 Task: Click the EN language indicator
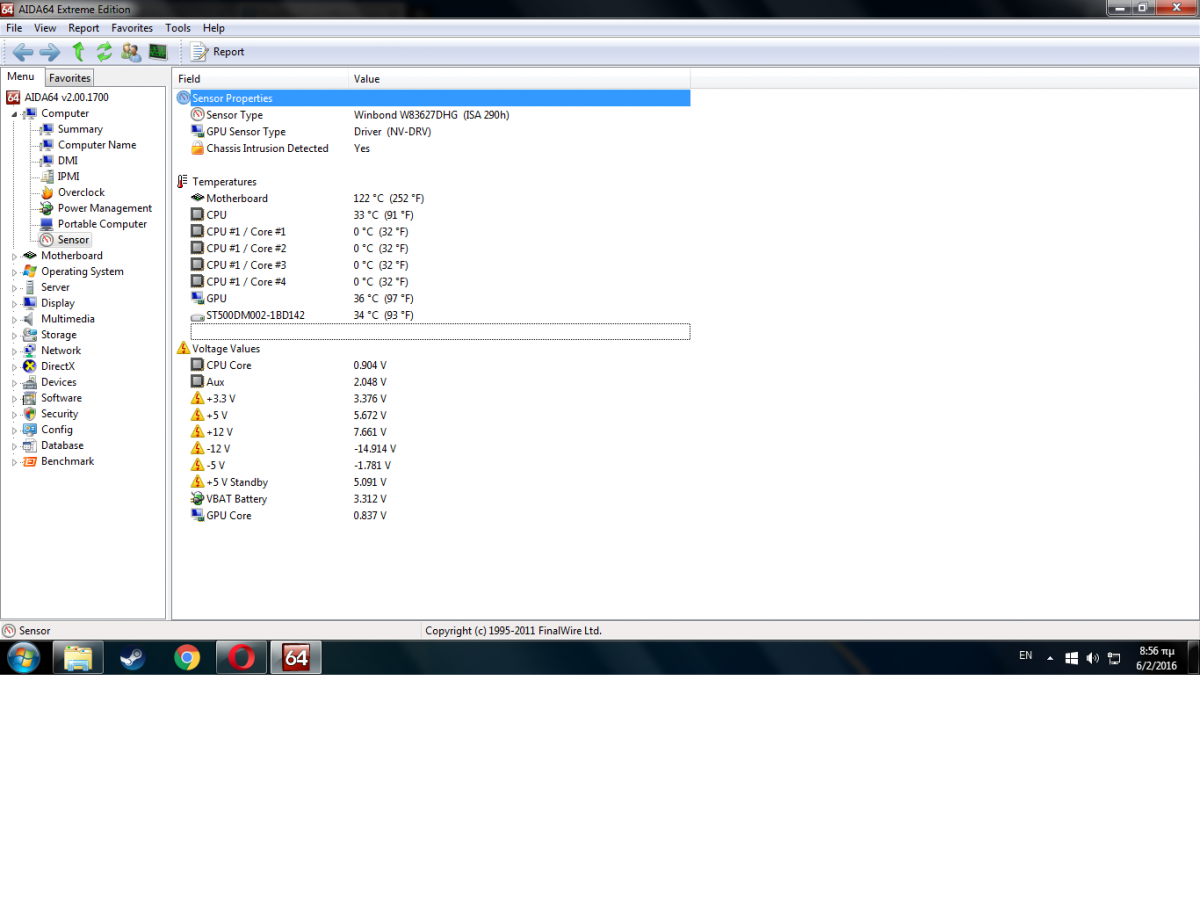[x=1025, y=655]
